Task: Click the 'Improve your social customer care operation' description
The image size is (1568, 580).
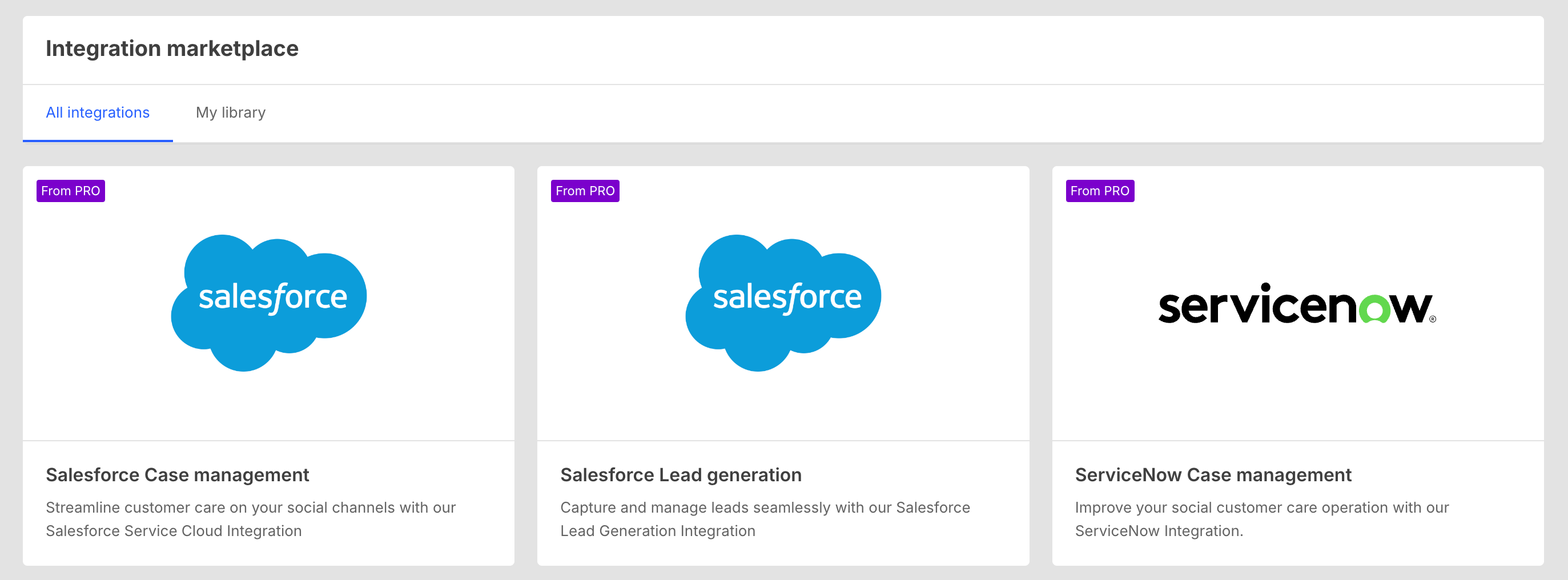Action: point(1262,519)
